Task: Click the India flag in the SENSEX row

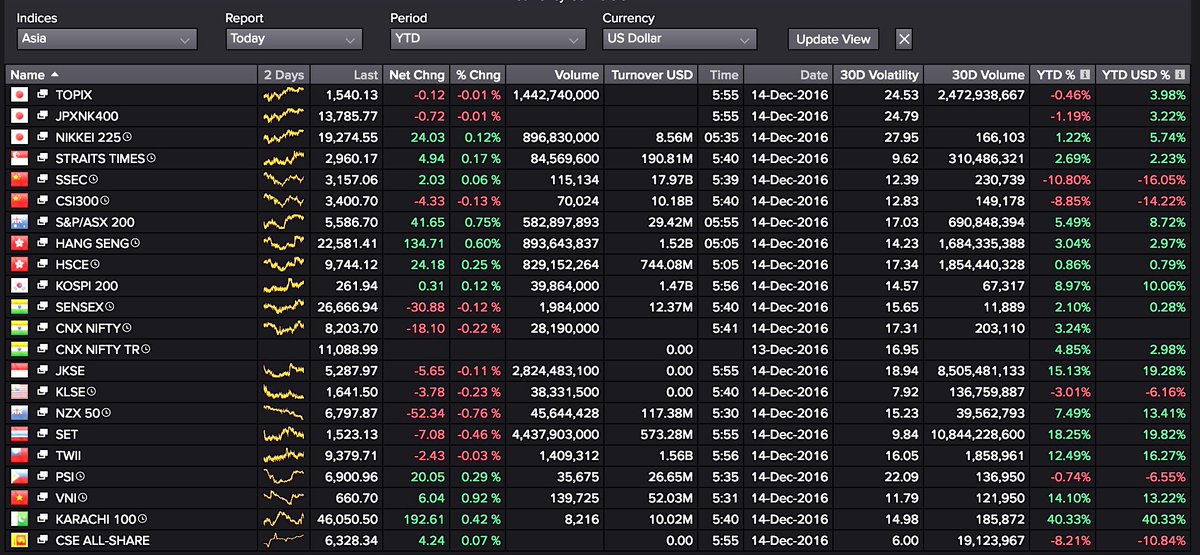Action: 17,307
